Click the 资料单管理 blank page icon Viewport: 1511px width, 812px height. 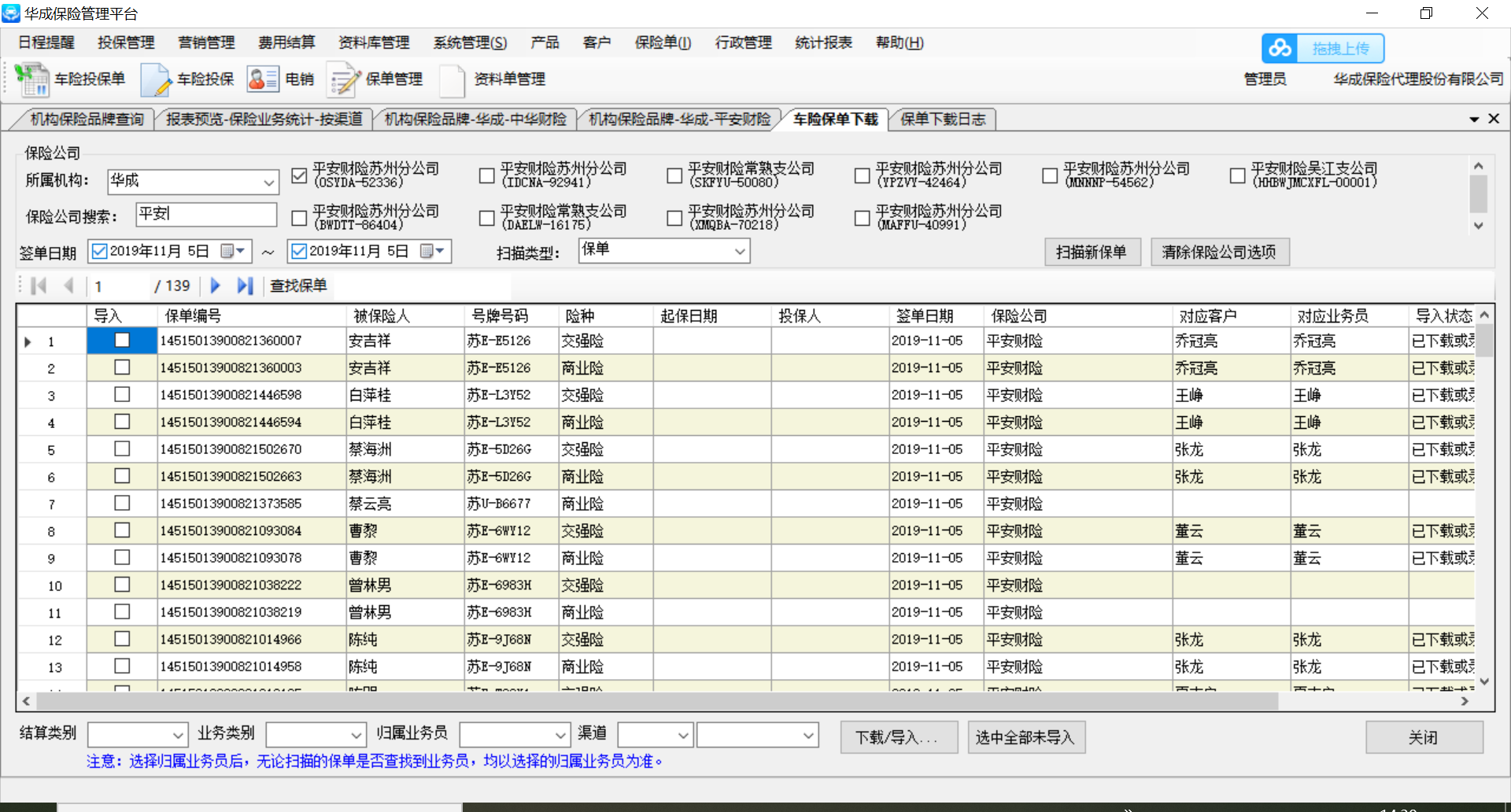(x=452, y=79)
